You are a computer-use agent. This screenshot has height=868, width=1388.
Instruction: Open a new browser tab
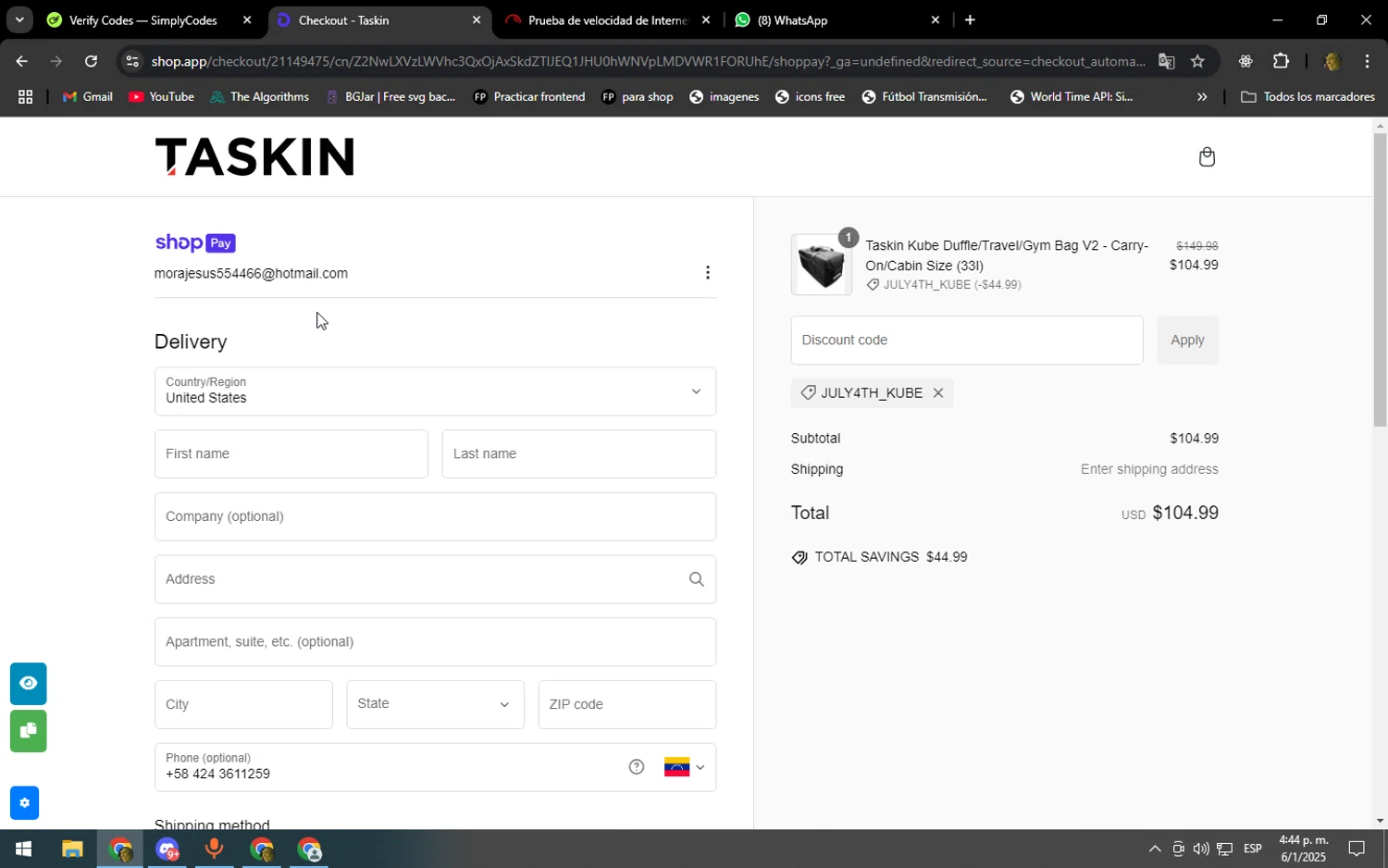970,19
